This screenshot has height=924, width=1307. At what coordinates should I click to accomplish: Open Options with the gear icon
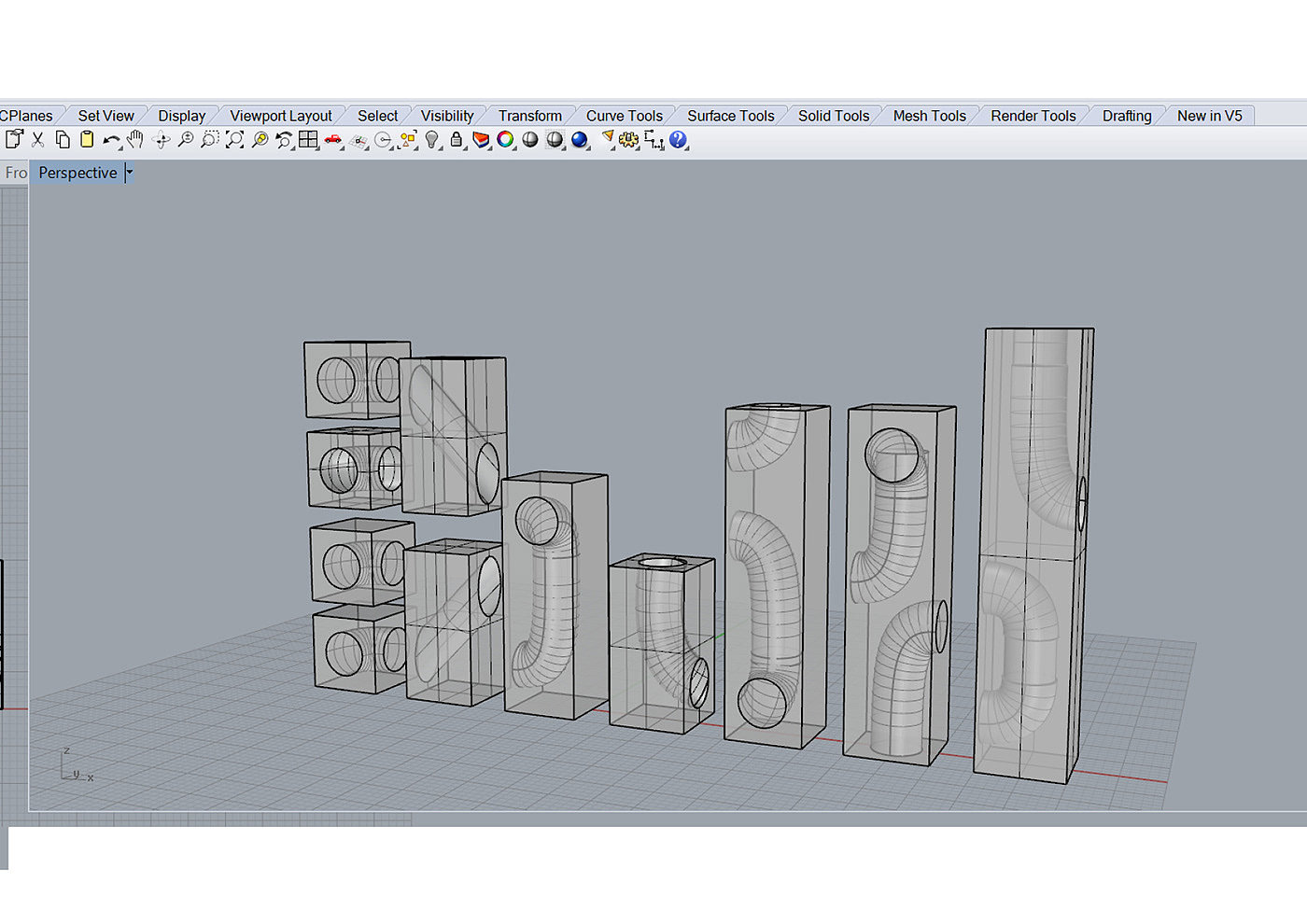point(628,140)
